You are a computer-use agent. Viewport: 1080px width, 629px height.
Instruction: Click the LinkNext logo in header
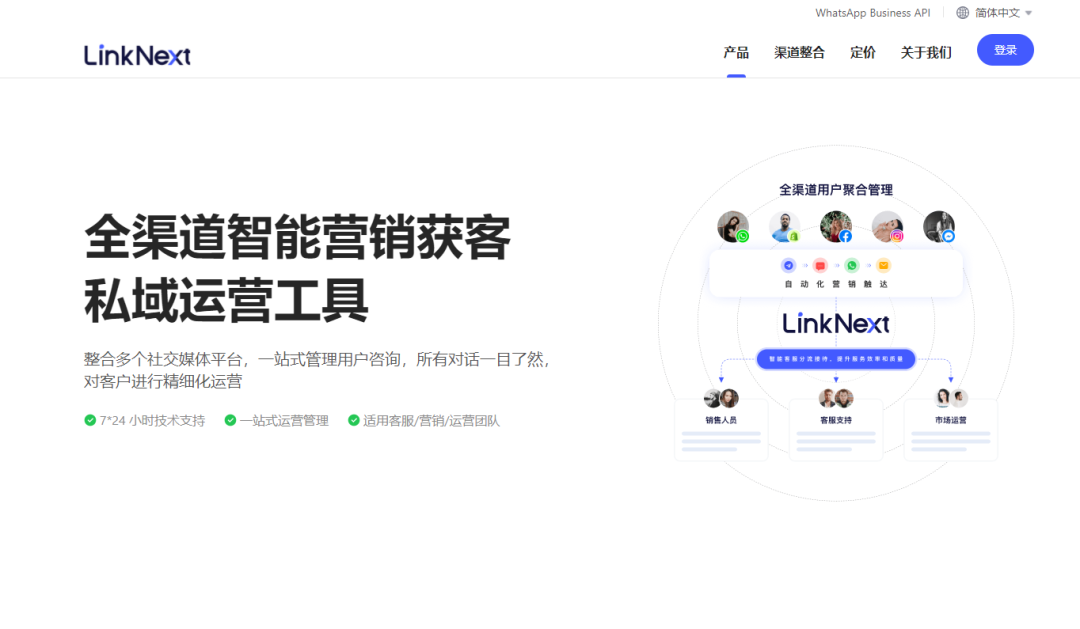click(137, 55)
